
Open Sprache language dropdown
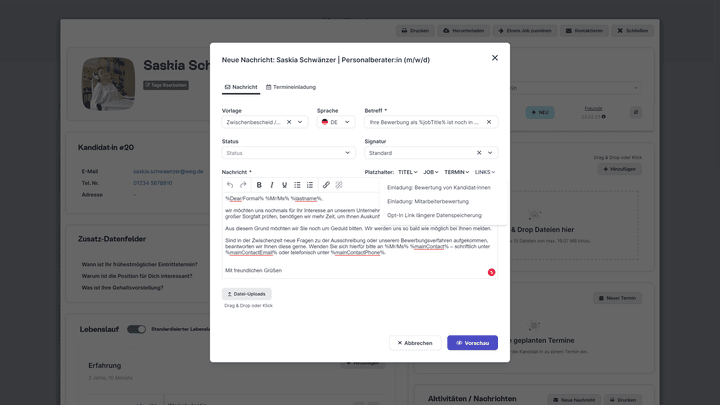click(x=336, y=122)
